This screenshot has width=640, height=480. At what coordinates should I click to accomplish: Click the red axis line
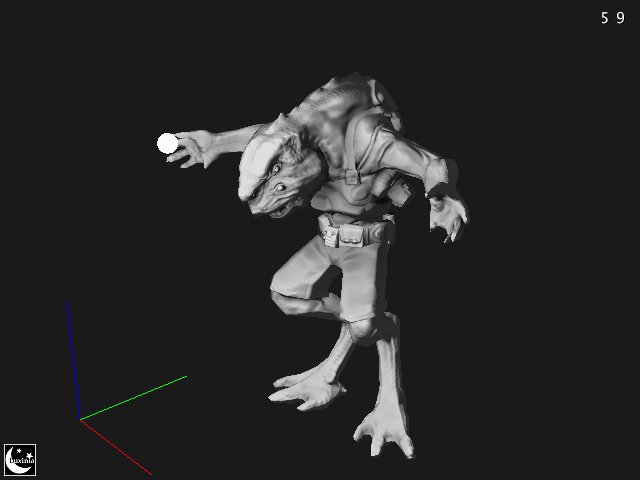coord(116,447)
